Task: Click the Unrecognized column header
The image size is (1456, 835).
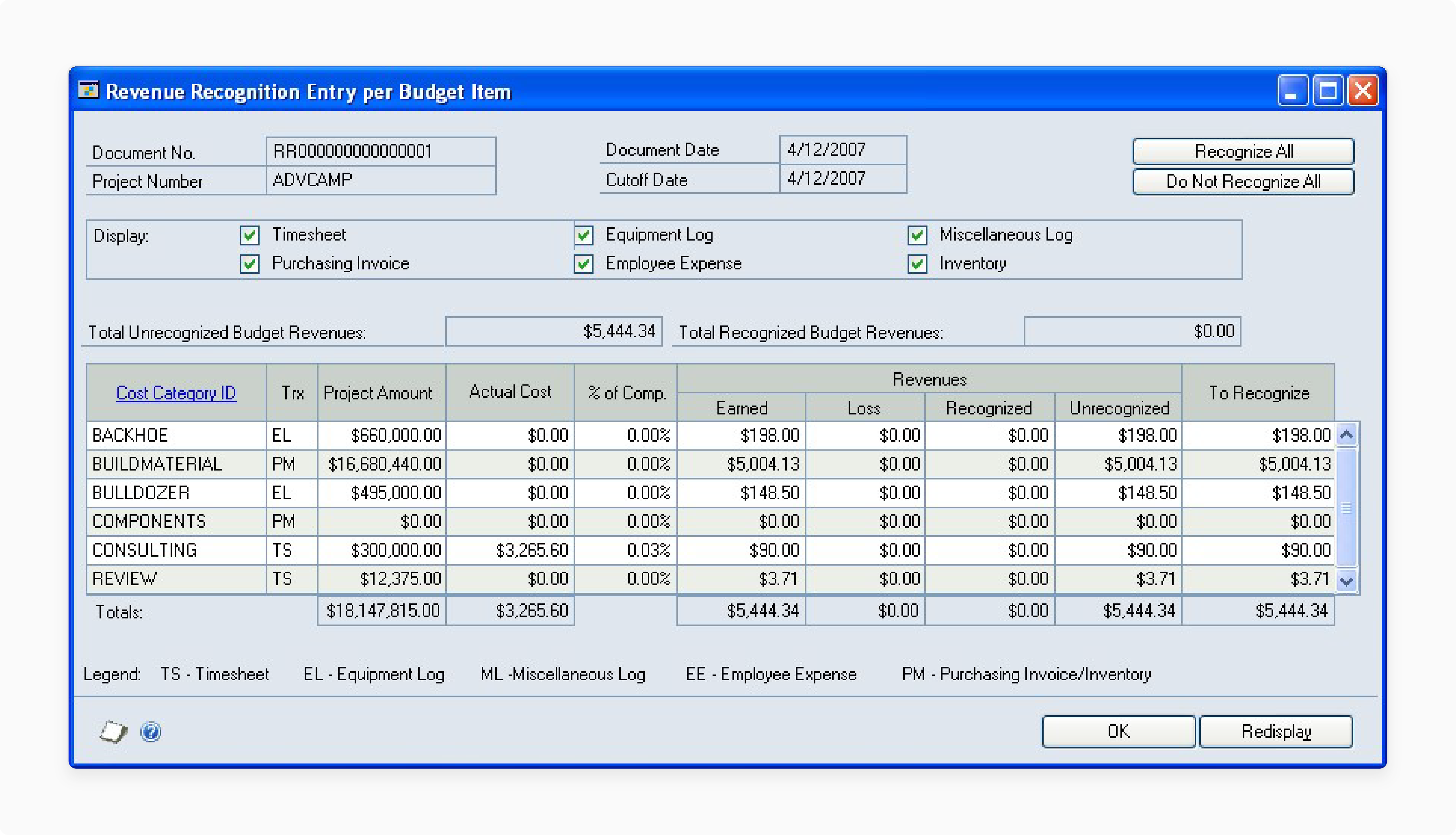Action: tap(1118, 408)
